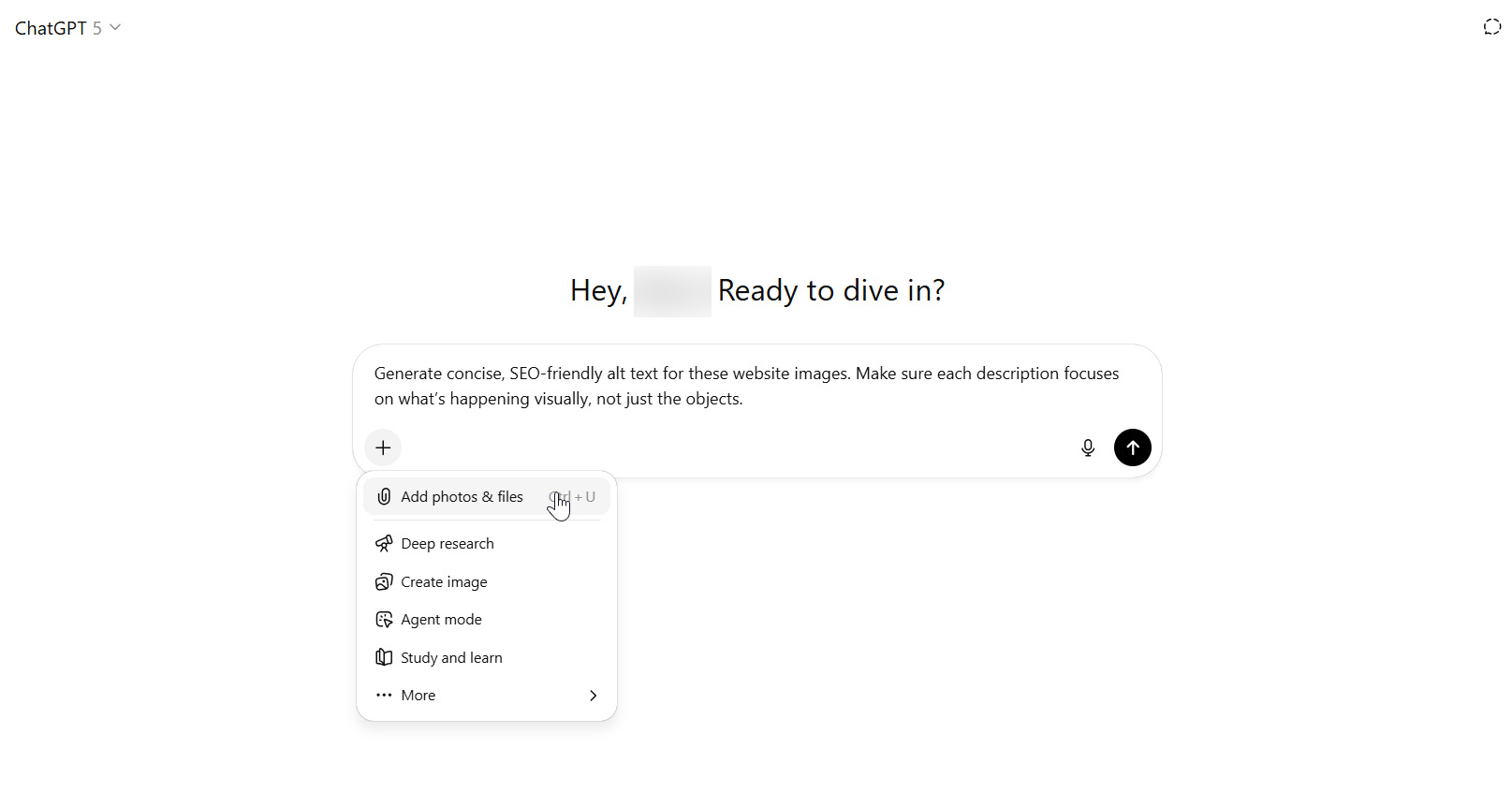Click the Create image icon
Viewport: 1512px width, 807px height.
click(384, 582)
